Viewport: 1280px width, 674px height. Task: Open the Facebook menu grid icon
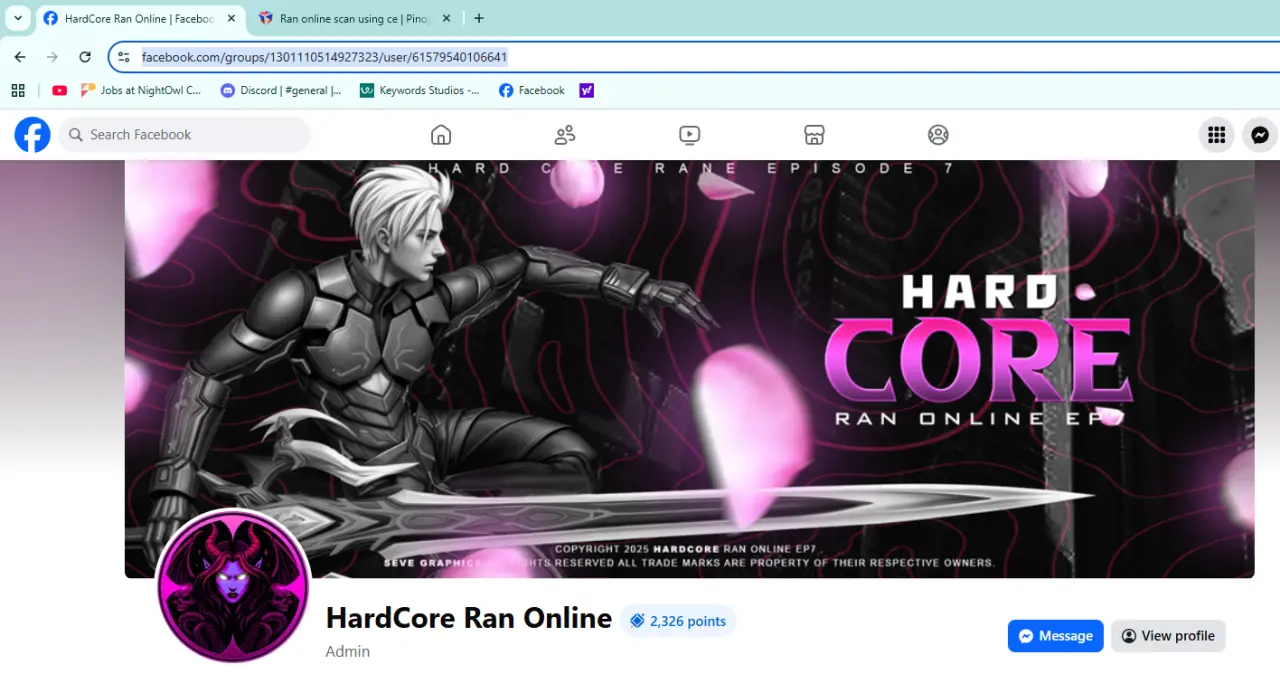[1216, 135]
